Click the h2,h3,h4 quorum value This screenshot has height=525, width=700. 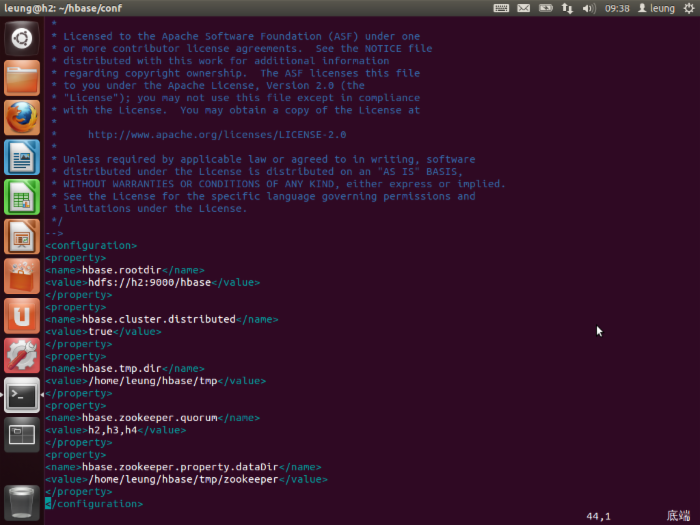click(112, 430)
